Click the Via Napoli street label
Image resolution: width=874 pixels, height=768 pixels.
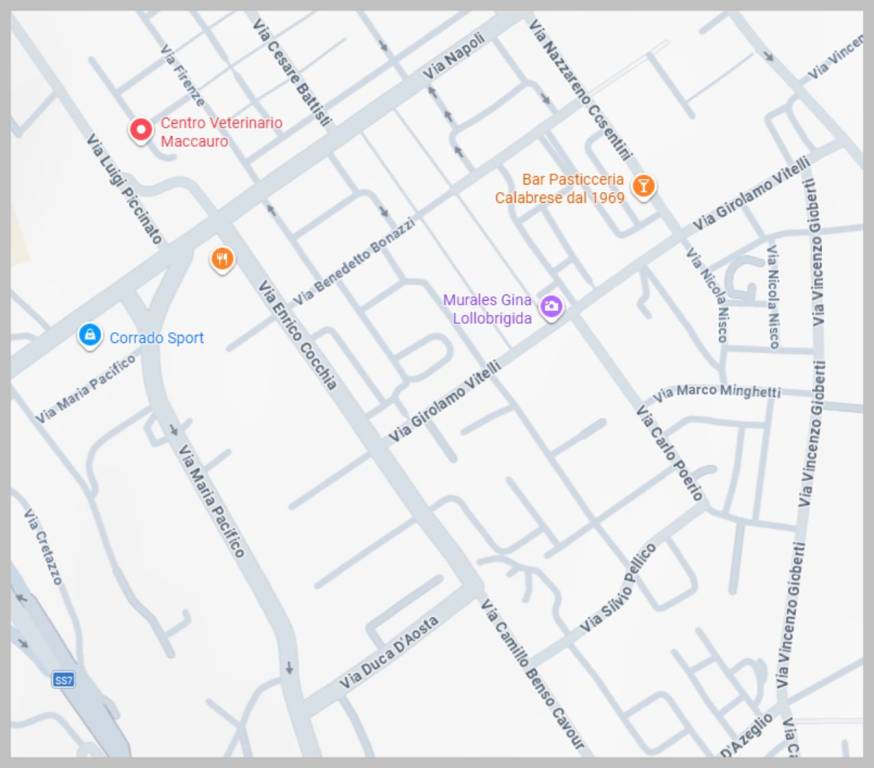(x=454, y=56)
